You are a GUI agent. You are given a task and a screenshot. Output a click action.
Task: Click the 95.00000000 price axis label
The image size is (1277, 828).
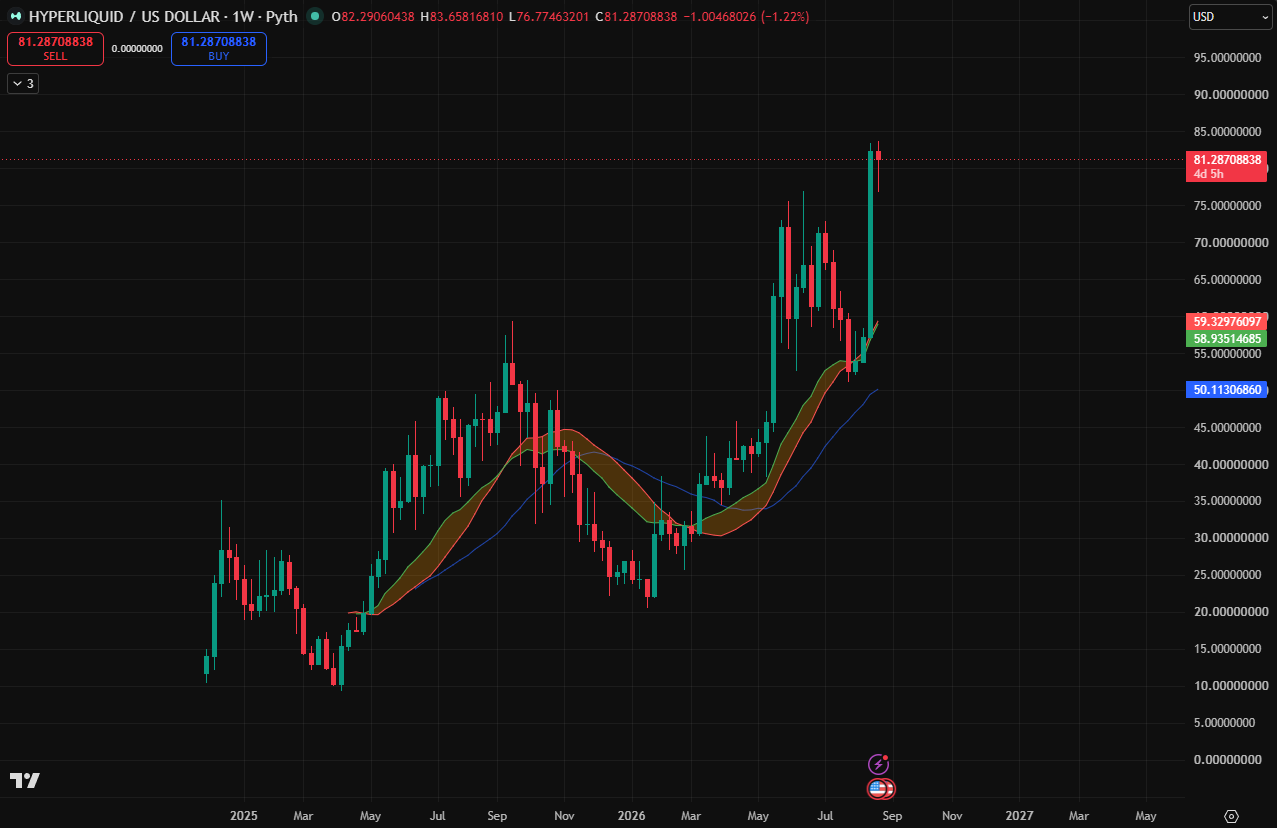tap(1228, 58)
